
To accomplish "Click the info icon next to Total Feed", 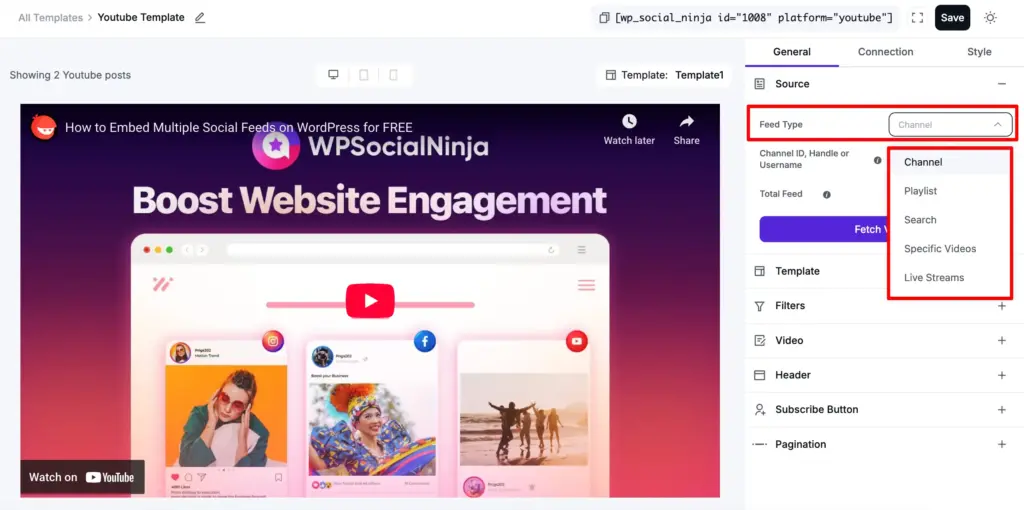I will coord(827,194).
